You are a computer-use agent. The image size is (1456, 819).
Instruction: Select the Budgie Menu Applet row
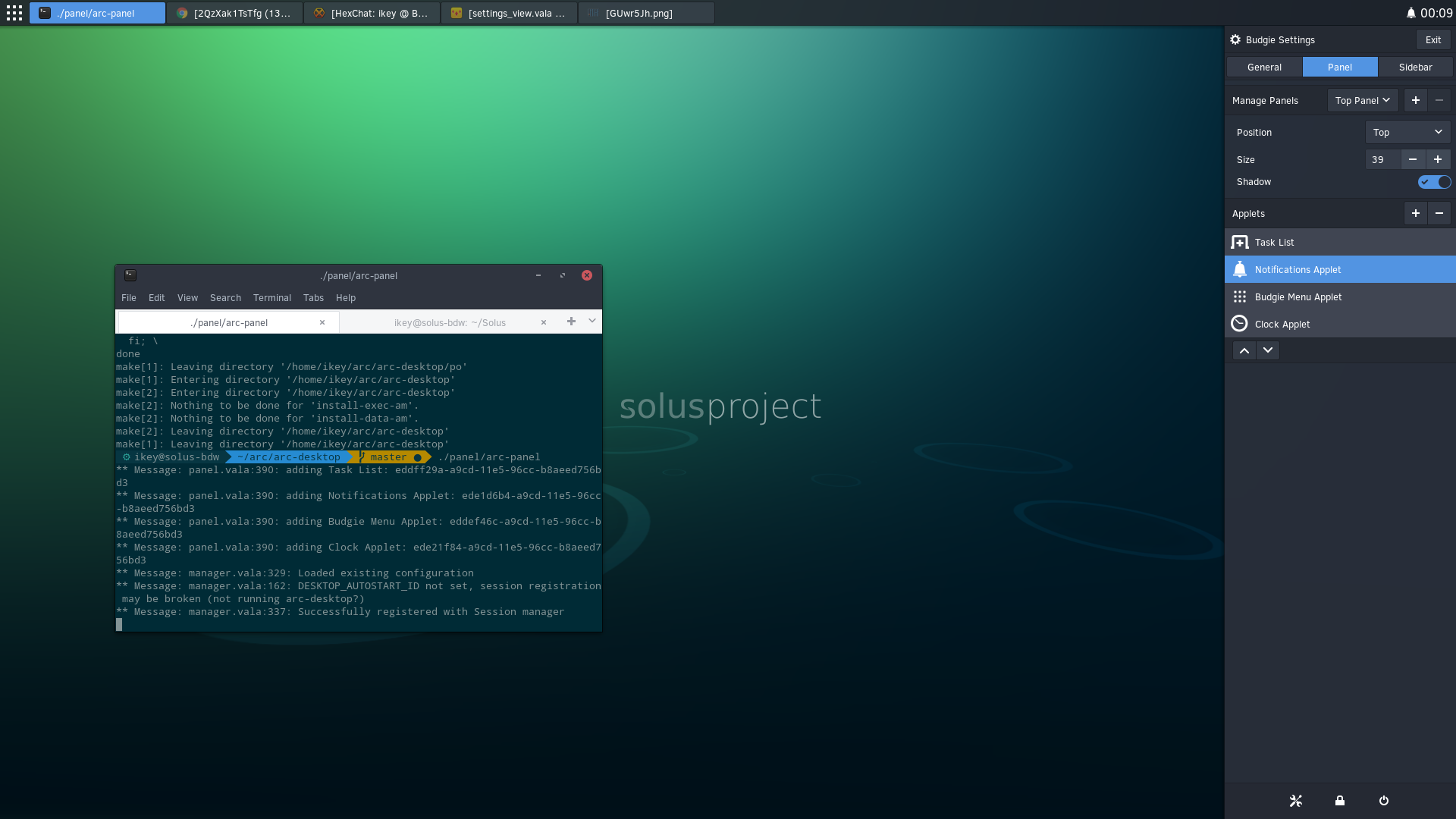coord(1340,297)
